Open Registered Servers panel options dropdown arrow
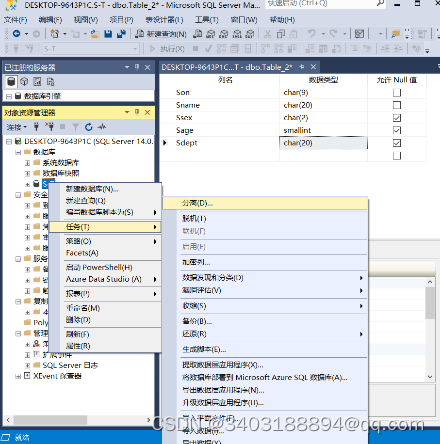 [x=127, y=67]
